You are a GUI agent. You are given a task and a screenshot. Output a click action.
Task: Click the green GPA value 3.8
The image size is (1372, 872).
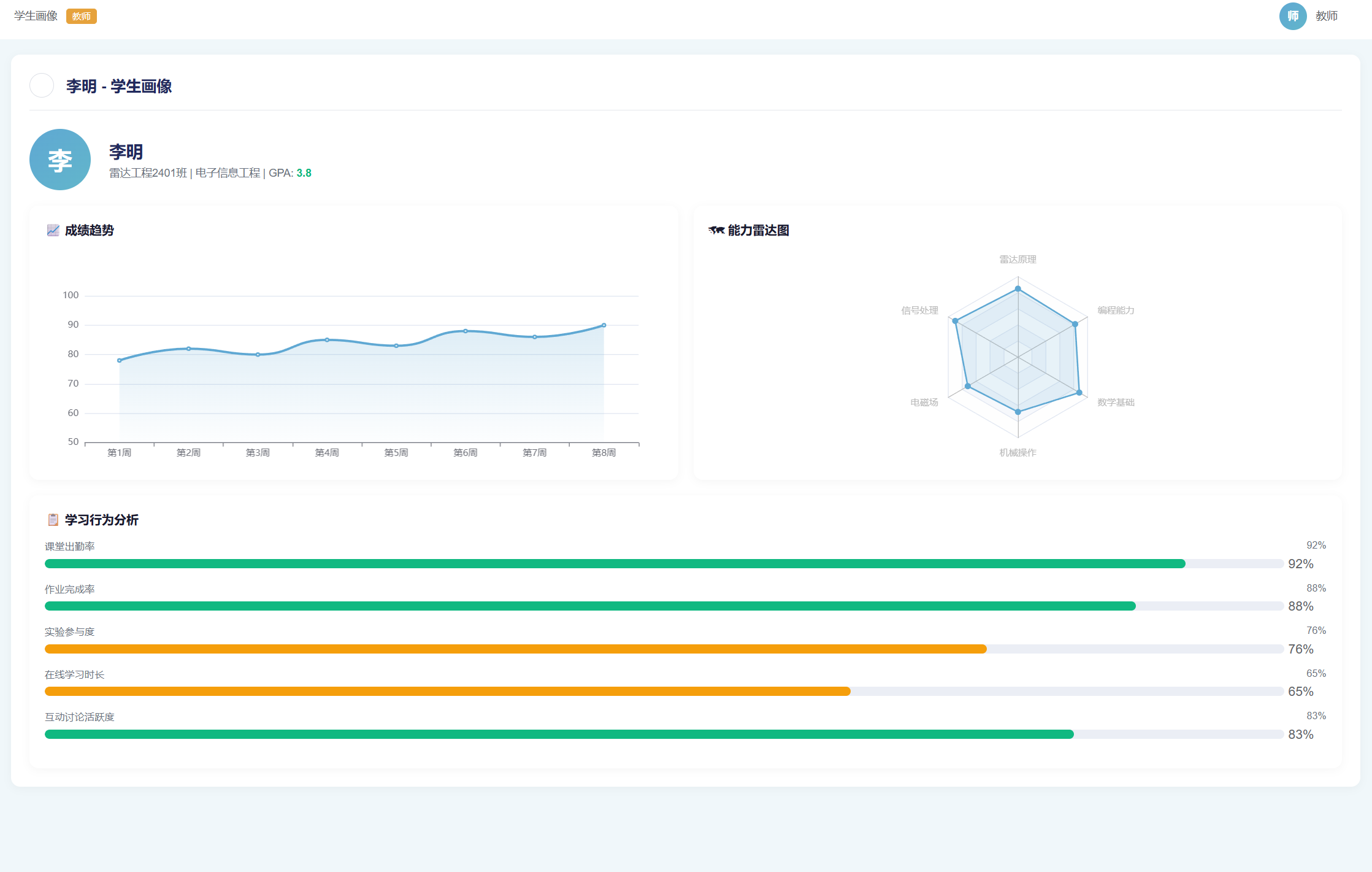[x=304, y=173]
